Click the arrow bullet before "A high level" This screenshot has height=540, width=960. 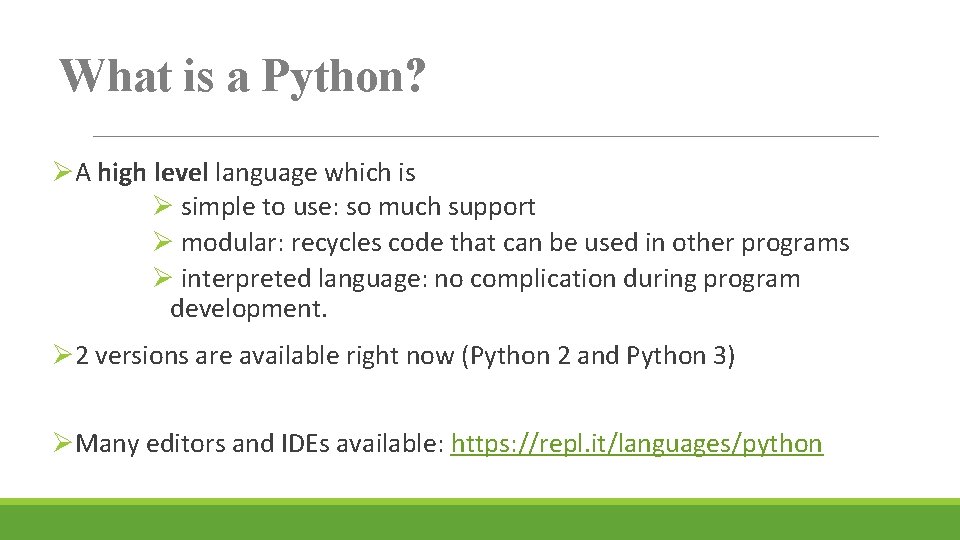click(x=62, y=173)
